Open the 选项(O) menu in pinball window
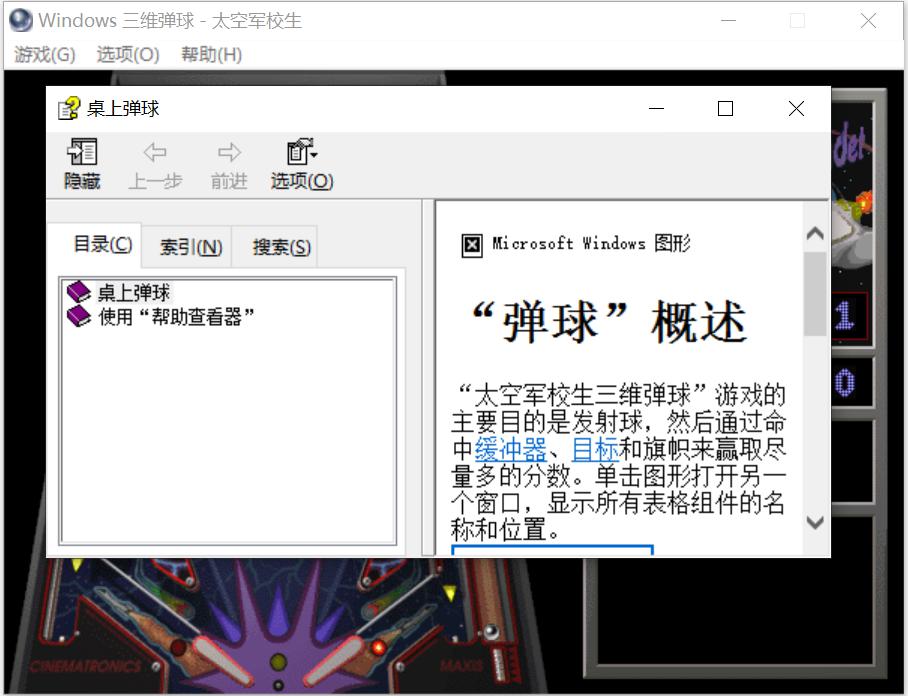908x696 pixels. (x=128, y=54)
